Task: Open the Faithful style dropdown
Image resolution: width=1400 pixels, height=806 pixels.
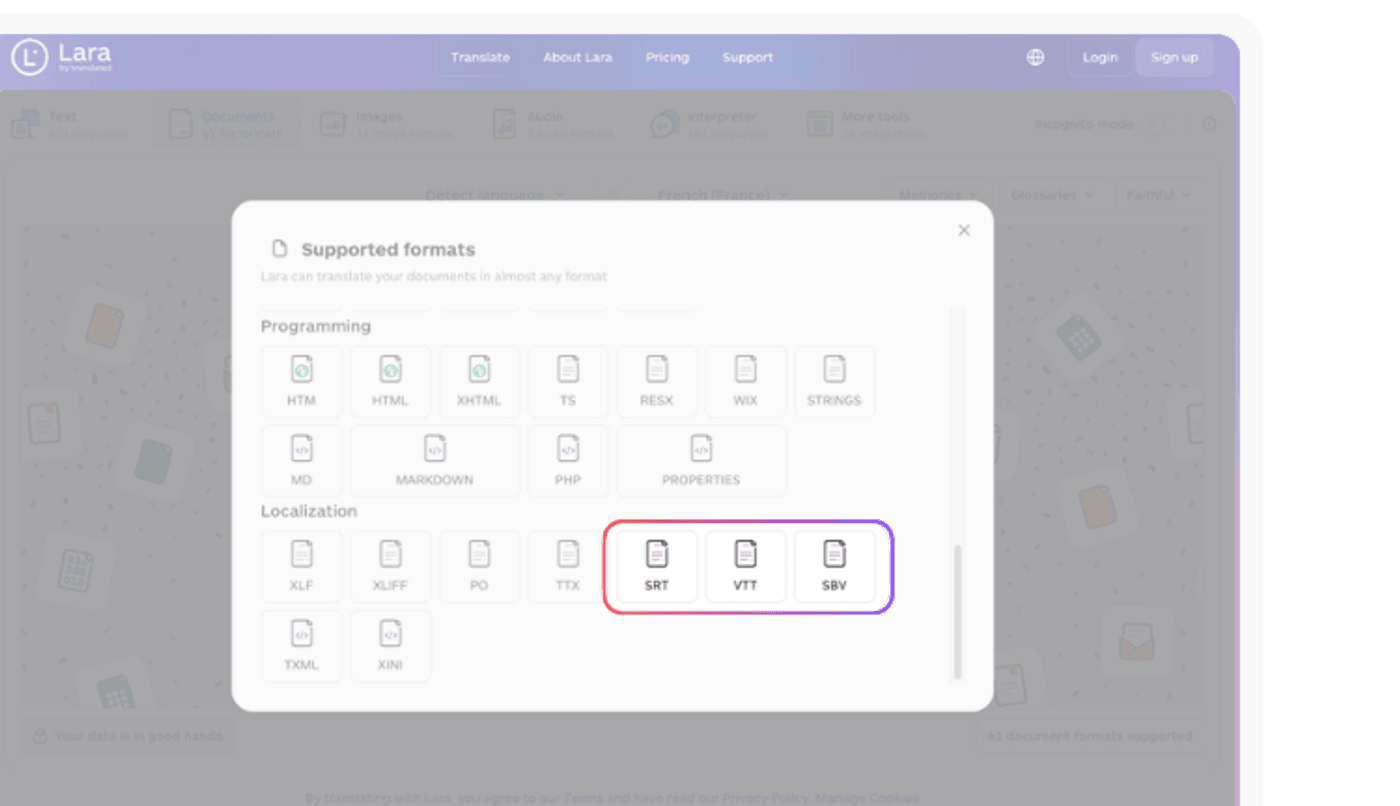Action: [x=1158, y=195]
